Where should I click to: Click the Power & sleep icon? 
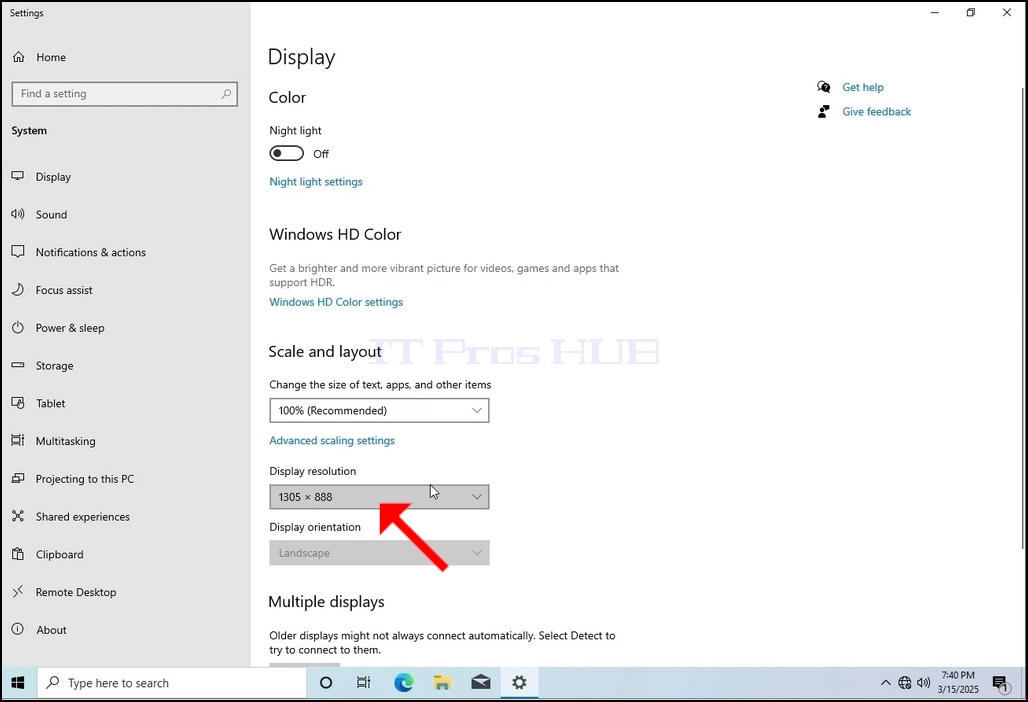click(18, 327)
